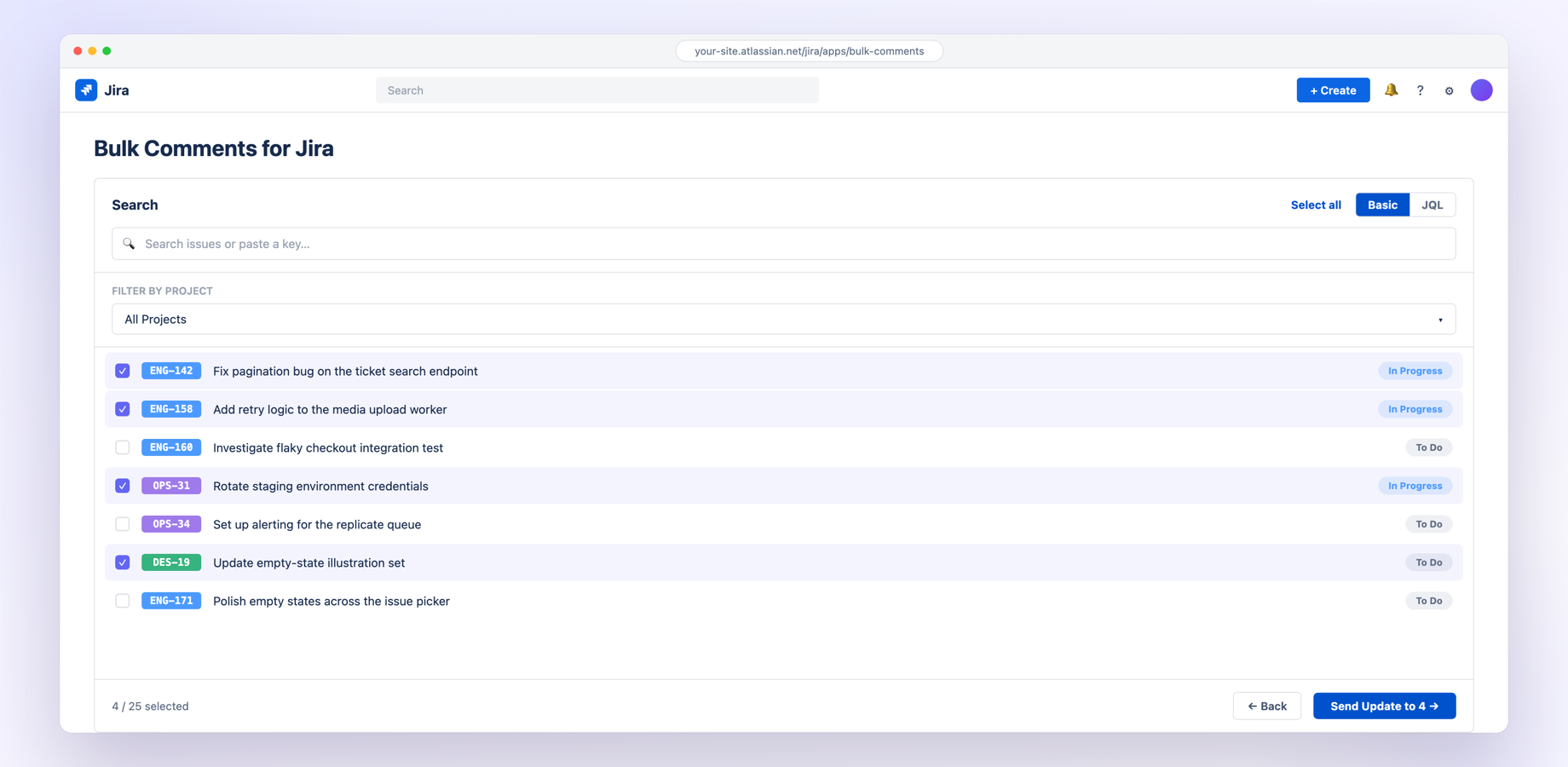Image resolution: width=1568 pixels, height=767 pixels.
Task: Click the magnifier icon in issue search
Action: [x=129, y=244]
